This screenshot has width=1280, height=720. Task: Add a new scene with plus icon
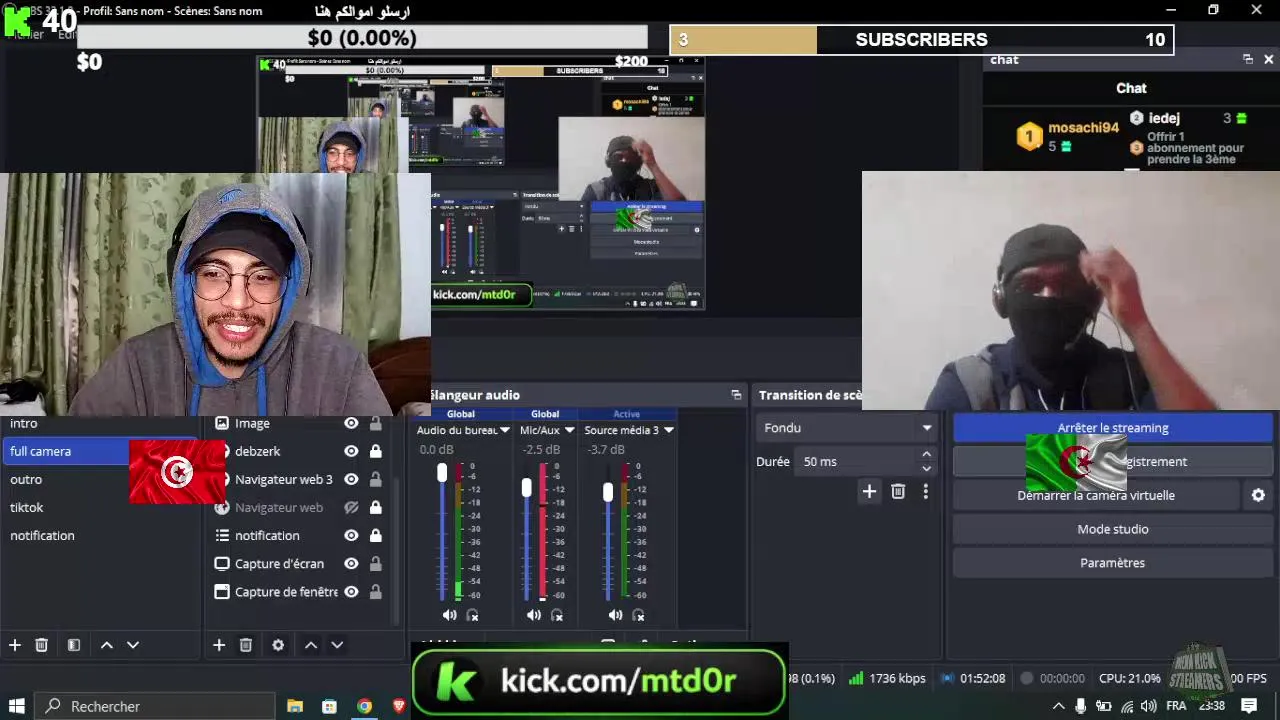[15, 645]
